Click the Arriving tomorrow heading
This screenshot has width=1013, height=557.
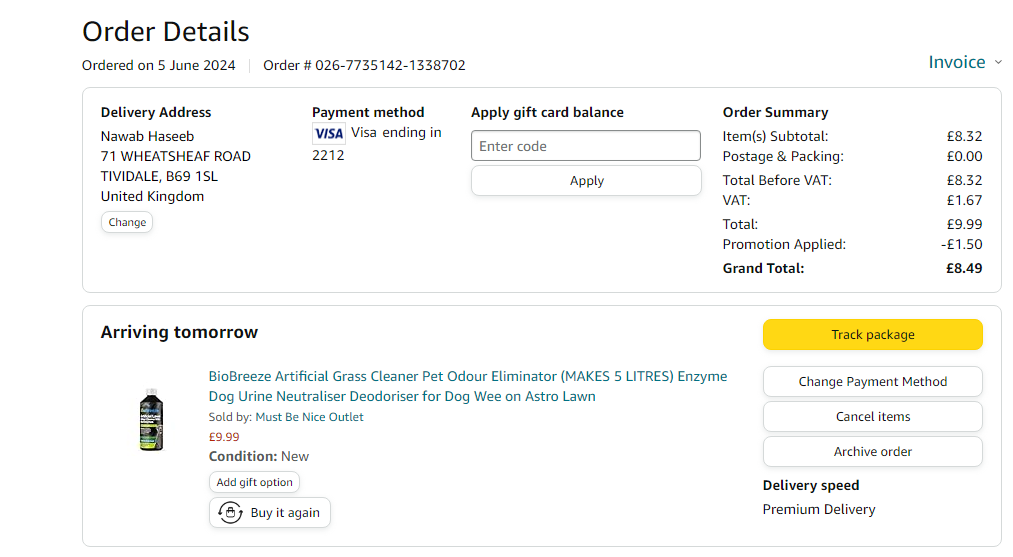tap(179, 332)
